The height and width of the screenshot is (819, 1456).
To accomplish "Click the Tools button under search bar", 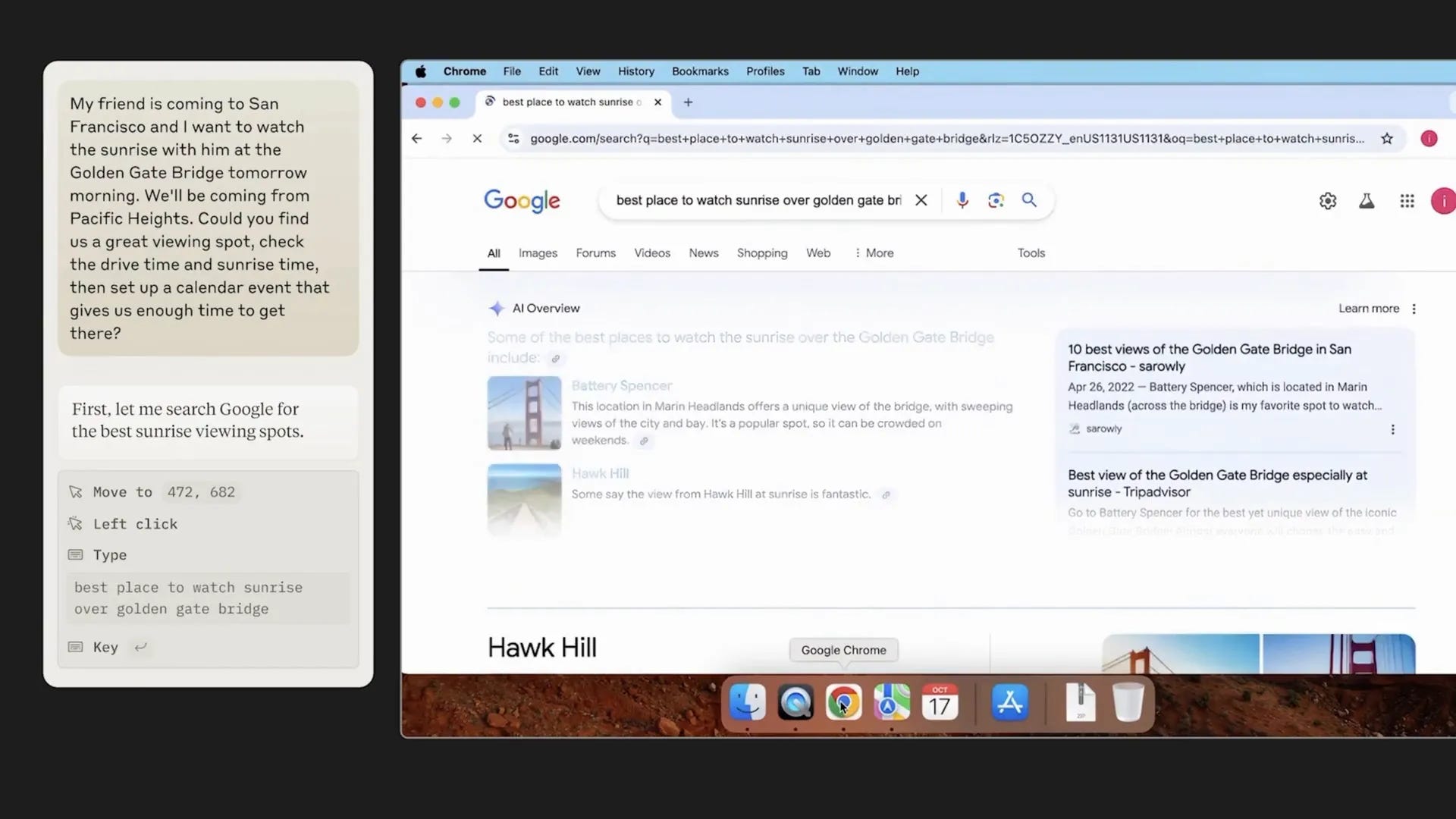I will [x=1031, y=253].
